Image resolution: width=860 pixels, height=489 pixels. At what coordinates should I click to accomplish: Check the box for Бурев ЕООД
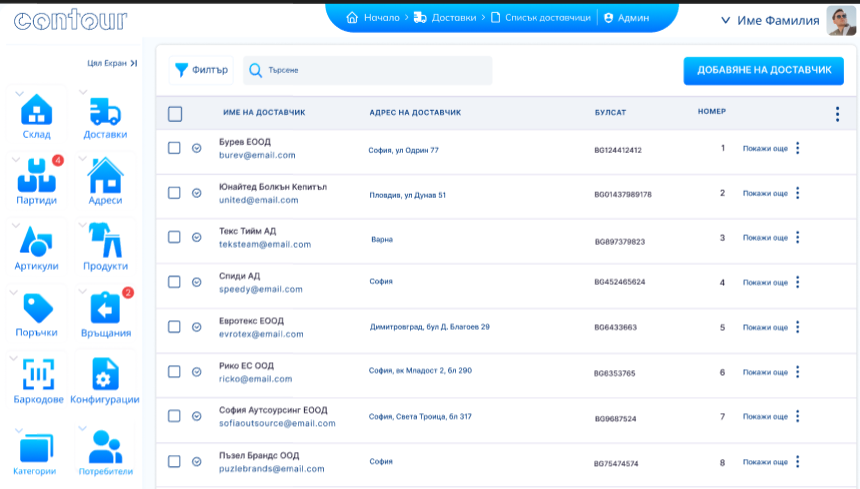tap(174, 148)
